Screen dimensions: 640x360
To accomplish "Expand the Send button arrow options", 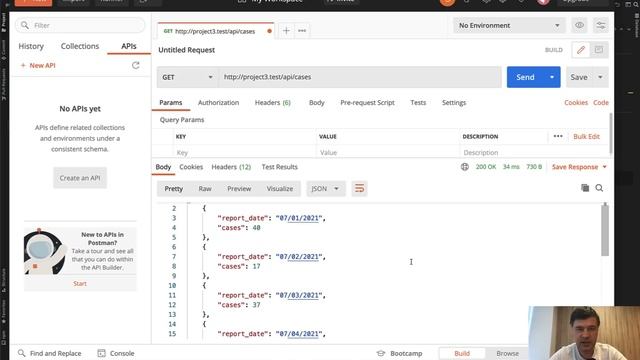I will tap(552, 77).
